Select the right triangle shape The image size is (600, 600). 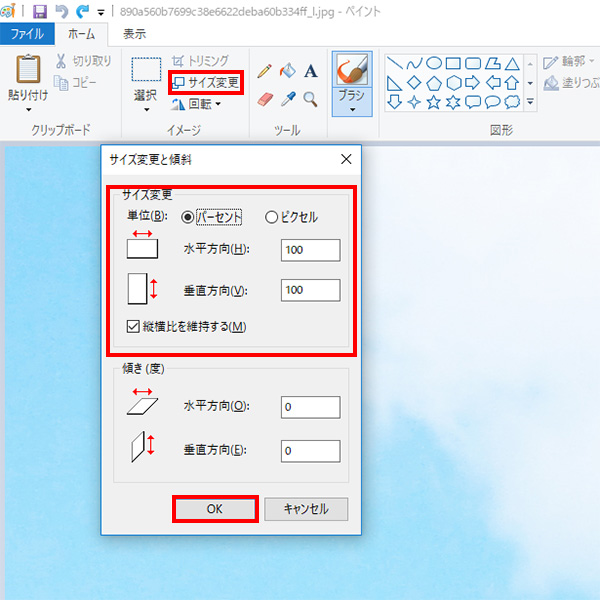pyautogui.click(x=394, y=83)
